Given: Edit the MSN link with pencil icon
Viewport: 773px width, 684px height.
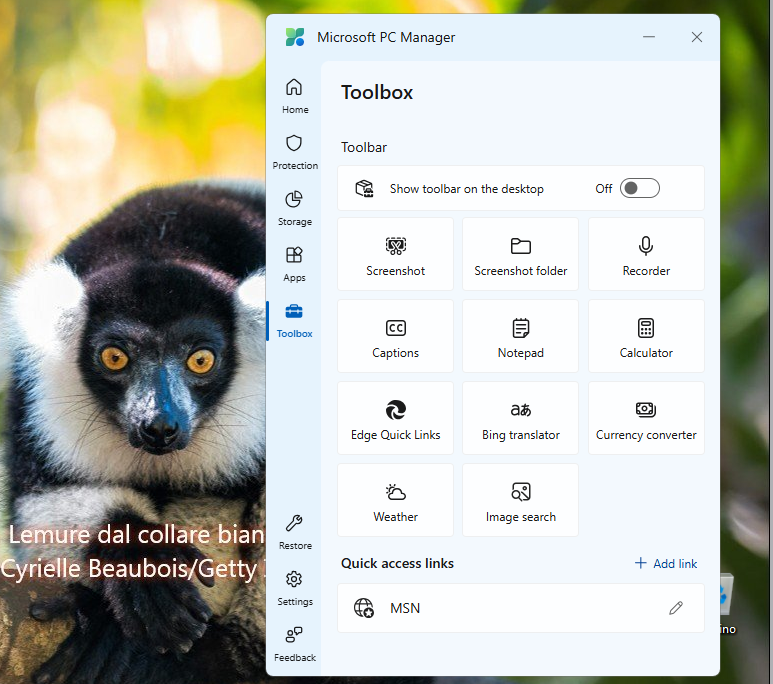Looking at the screenshot, I should (x=676, y=608).
